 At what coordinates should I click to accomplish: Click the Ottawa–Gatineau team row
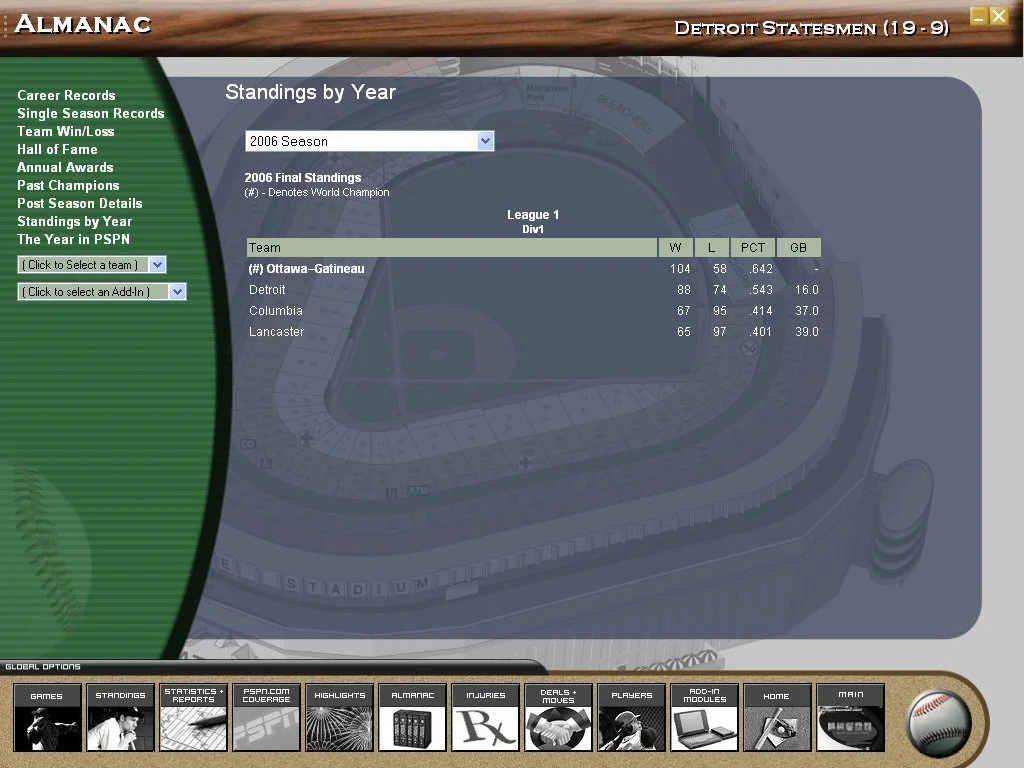306,269
